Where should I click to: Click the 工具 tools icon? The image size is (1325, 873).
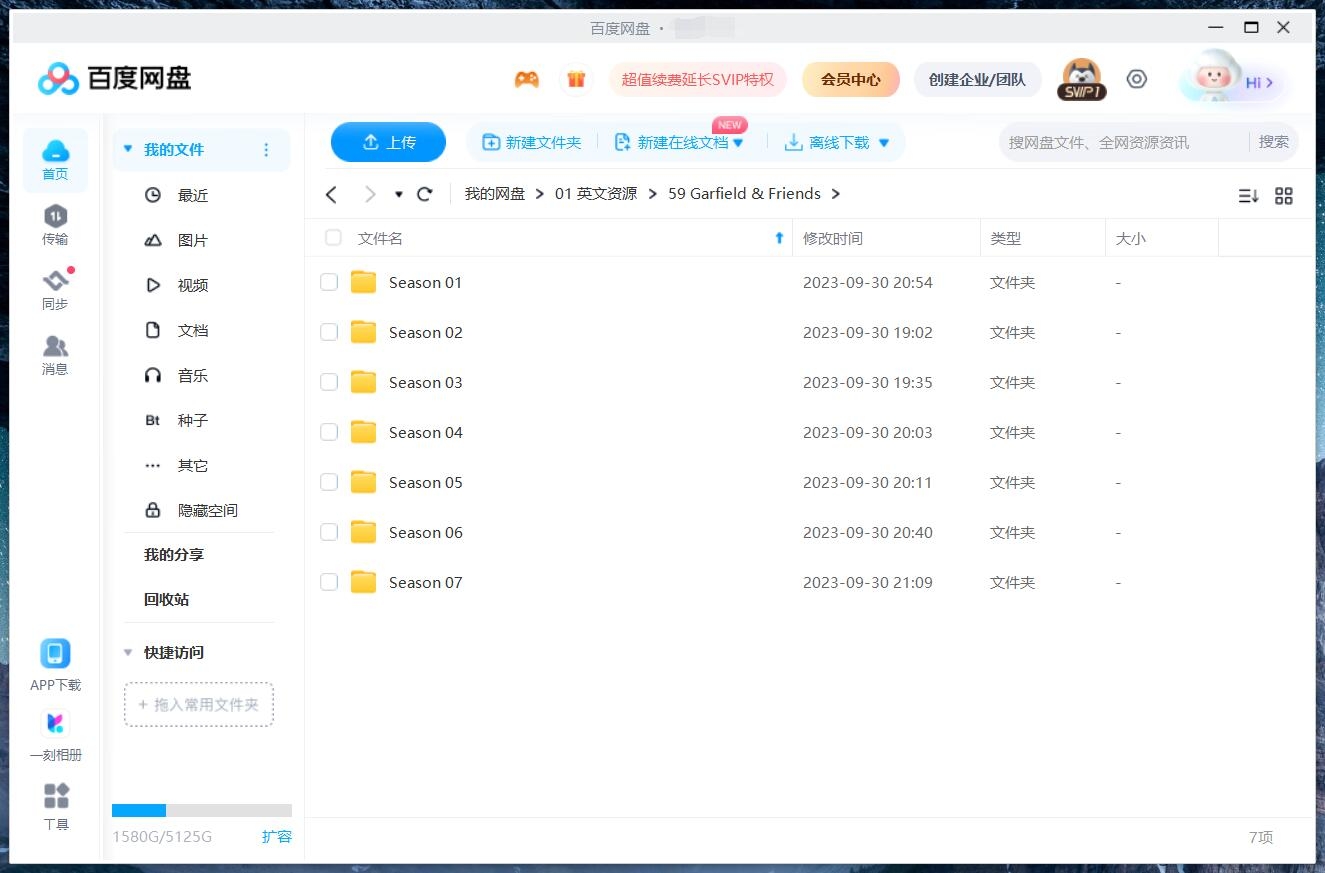(56, 797)
